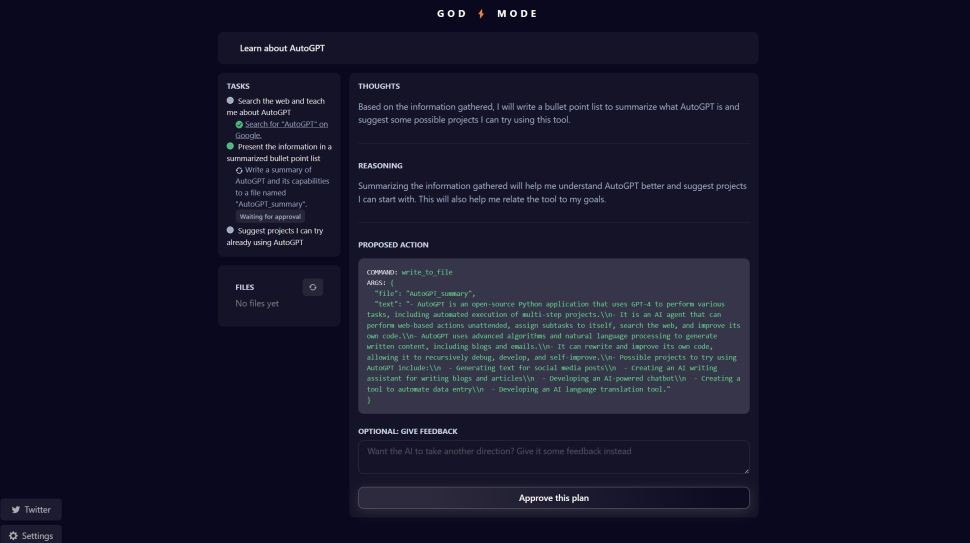Click grey status dot for 'Search the web' task
The height and width of the screenshot is (543, 970).
click(x=231, y=101)
